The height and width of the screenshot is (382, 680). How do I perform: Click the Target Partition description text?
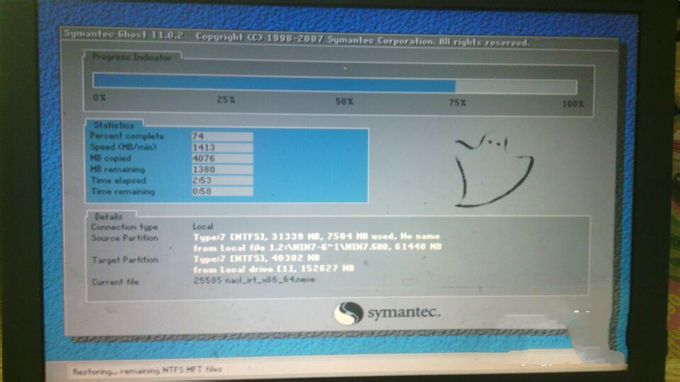[274, 264]
